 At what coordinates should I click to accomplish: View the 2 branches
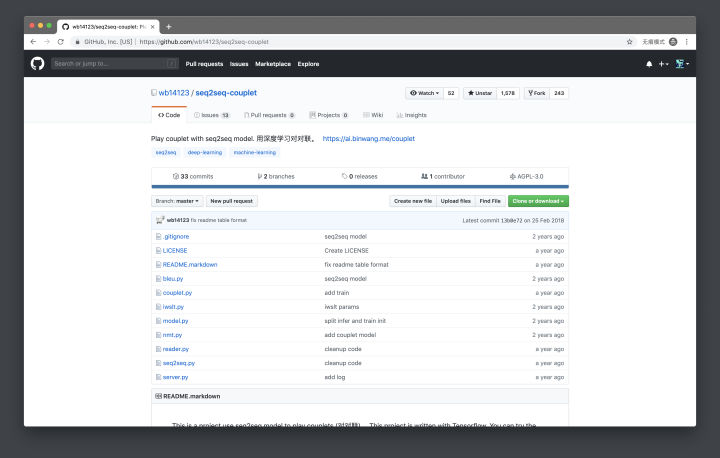[x=276, y=176]
